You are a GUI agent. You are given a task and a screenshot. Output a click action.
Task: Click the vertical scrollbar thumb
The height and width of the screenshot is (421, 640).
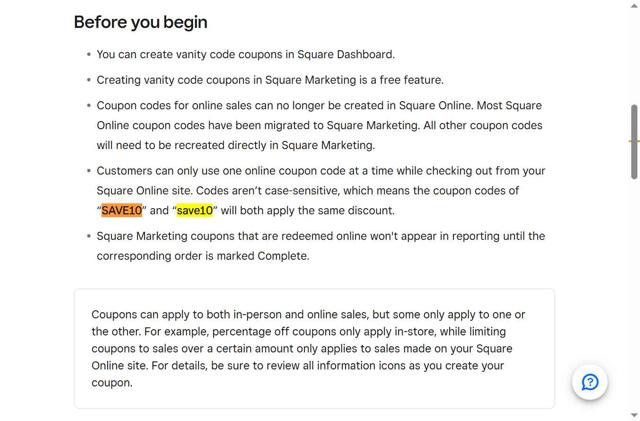(x=634, y=125)
